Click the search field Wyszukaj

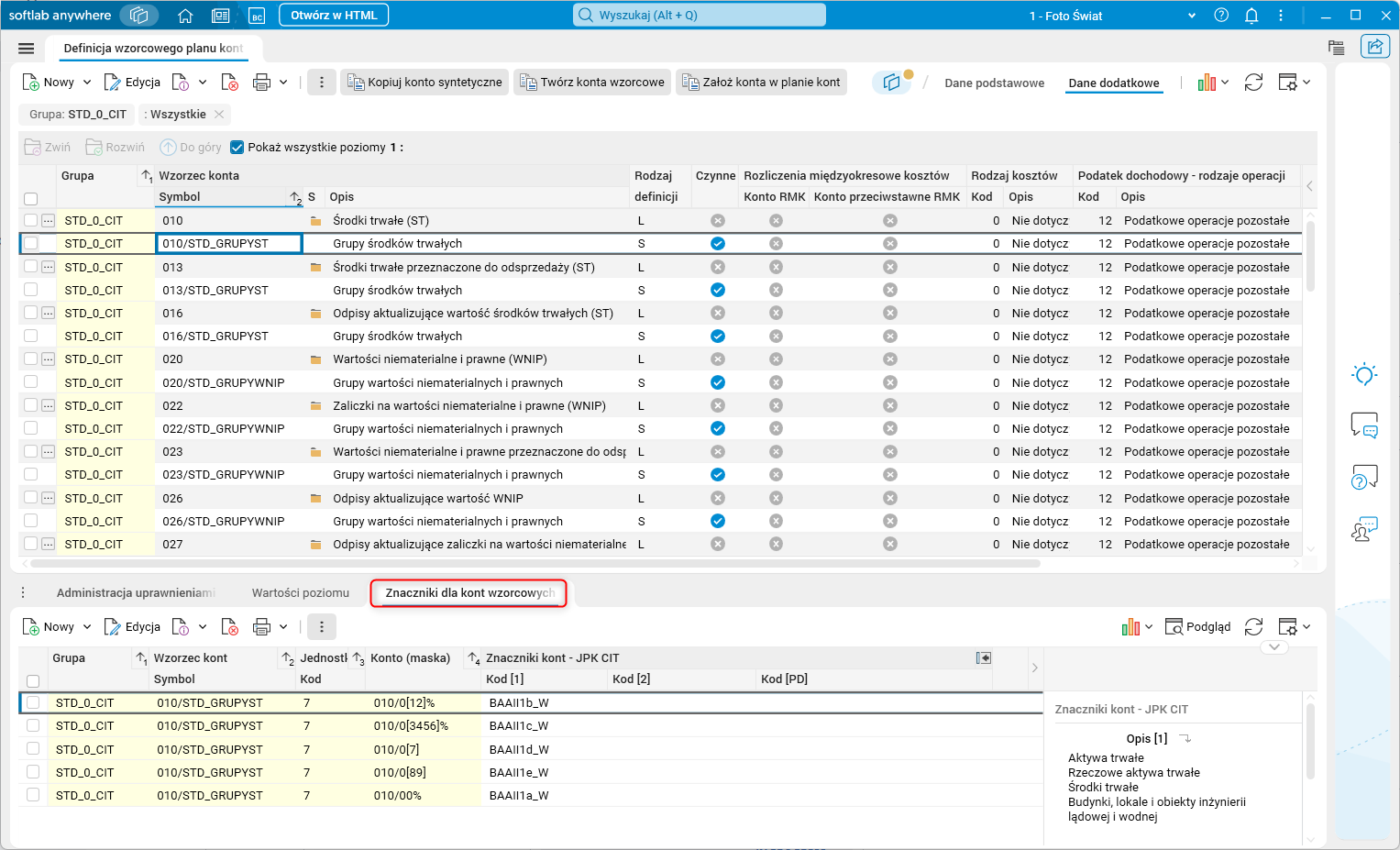[x=700, y=16]
